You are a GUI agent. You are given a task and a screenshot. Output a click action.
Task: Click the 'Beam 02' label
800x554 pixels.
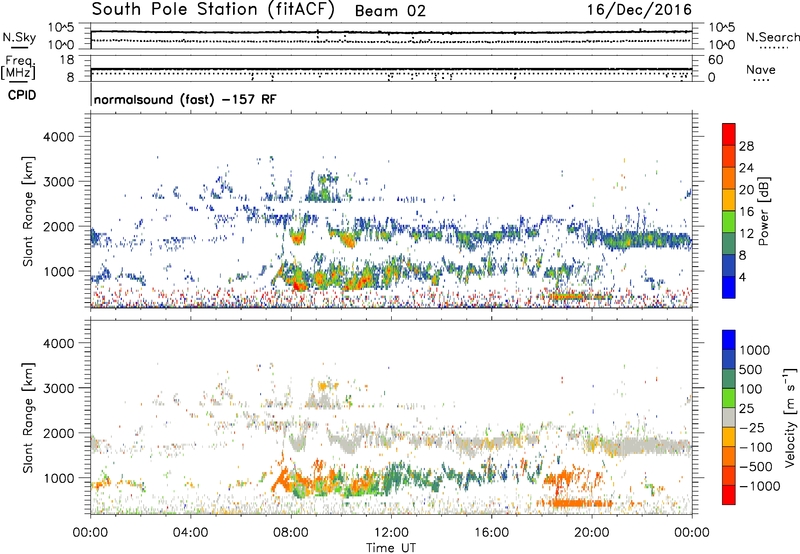(x=390, y=11)
